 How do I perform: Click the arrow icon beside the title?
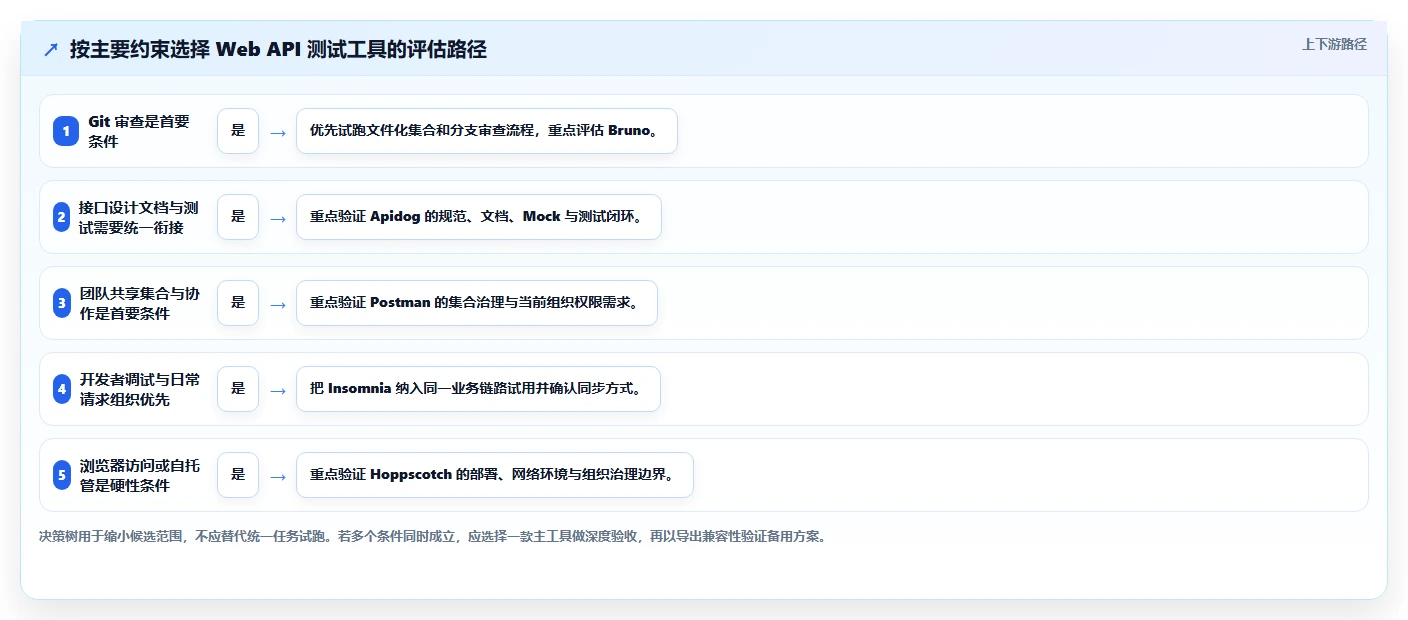[x=51, y=50]
